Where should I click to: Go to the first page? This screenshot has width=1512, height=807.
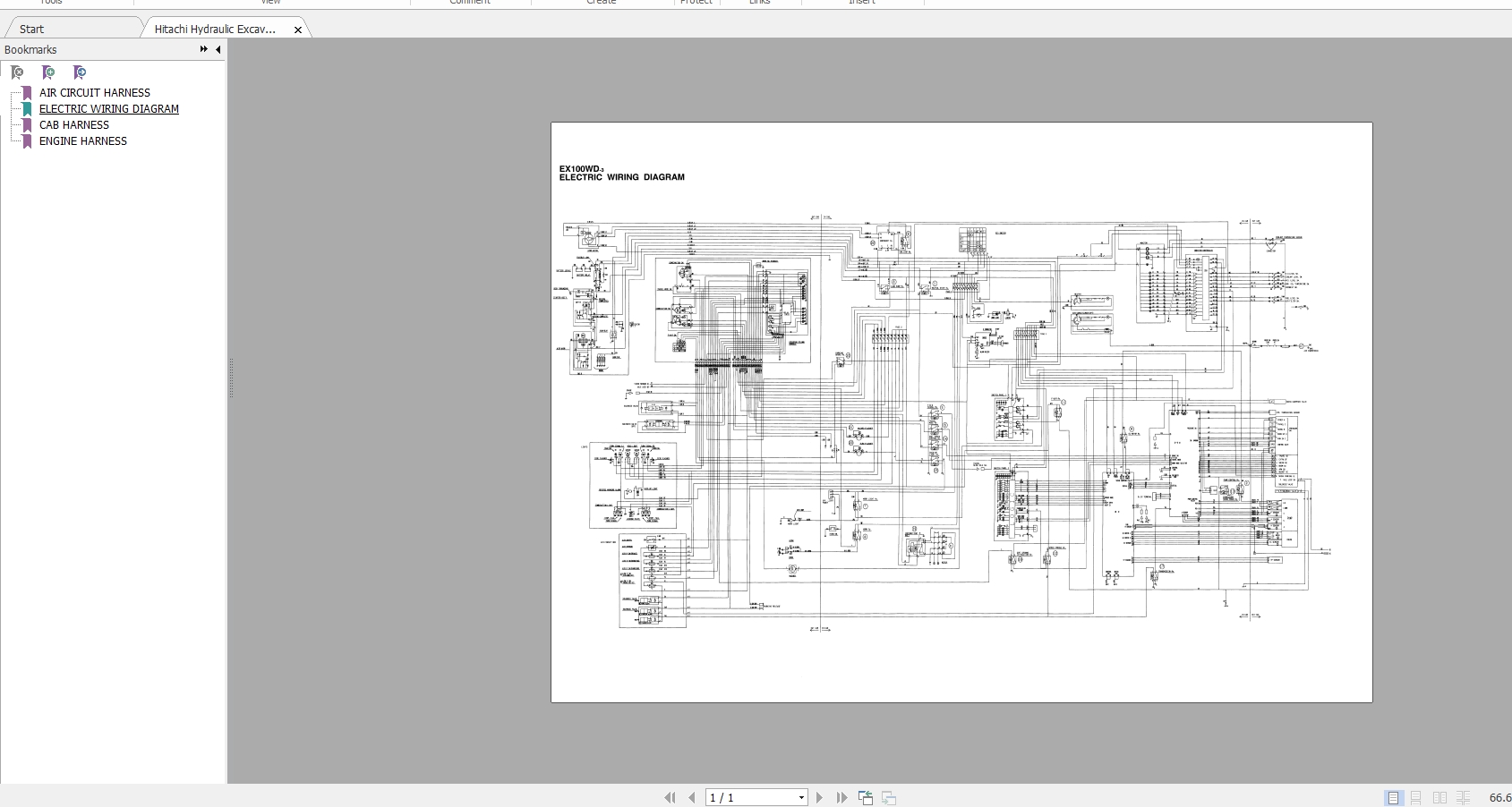point(670,797)
